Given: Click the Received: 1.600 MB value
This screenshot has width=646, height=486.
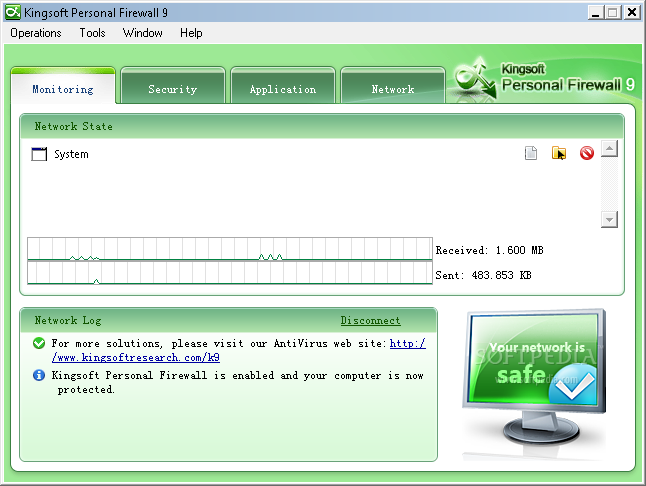Looking at the screenshot, I should [489, 250].
